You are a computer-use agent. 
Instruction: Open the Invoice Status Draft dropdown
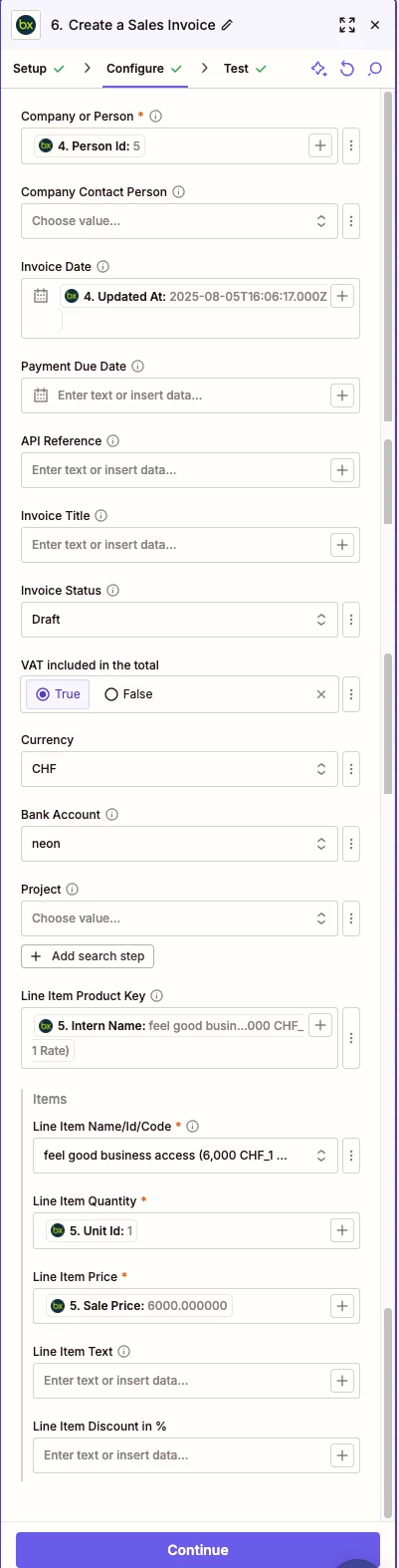point(179,620)
